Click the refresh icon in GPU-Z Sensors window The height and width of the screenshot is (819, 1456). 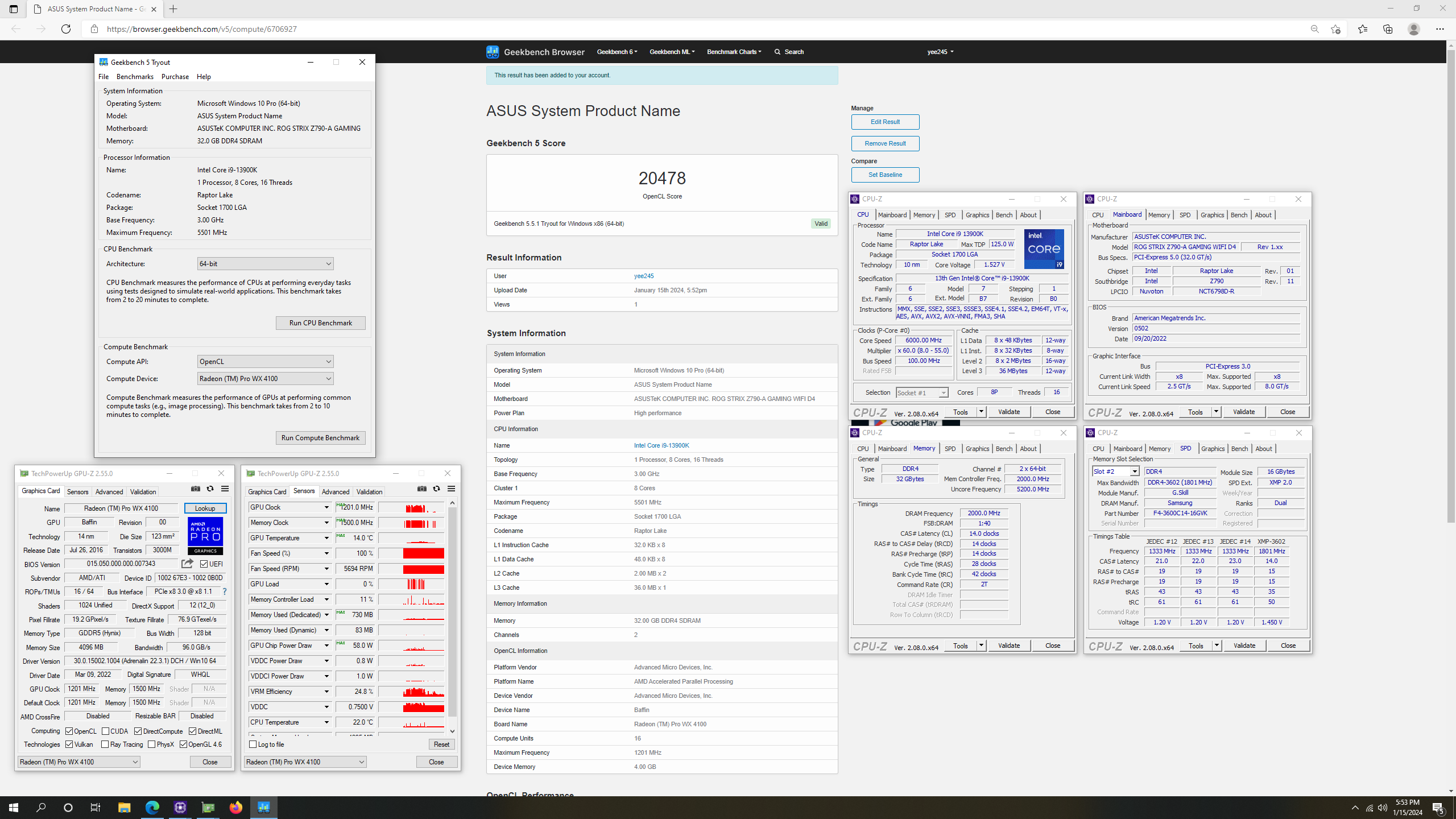tap(436, 489)
